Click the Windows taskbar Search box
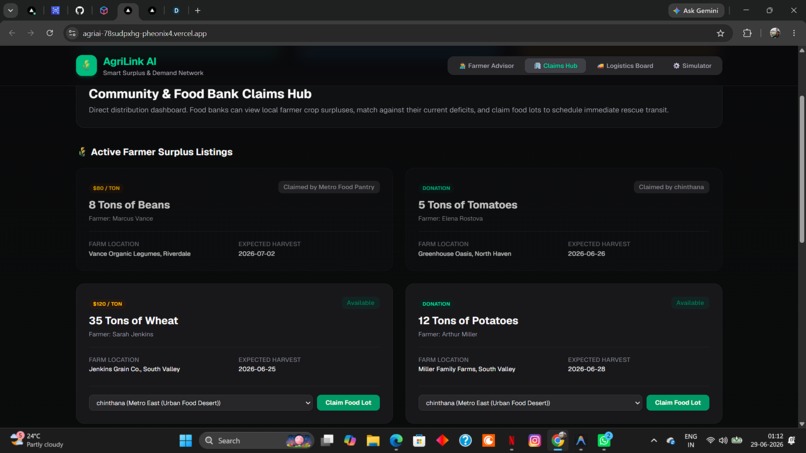The image size is (806, 453). (256, 441)
